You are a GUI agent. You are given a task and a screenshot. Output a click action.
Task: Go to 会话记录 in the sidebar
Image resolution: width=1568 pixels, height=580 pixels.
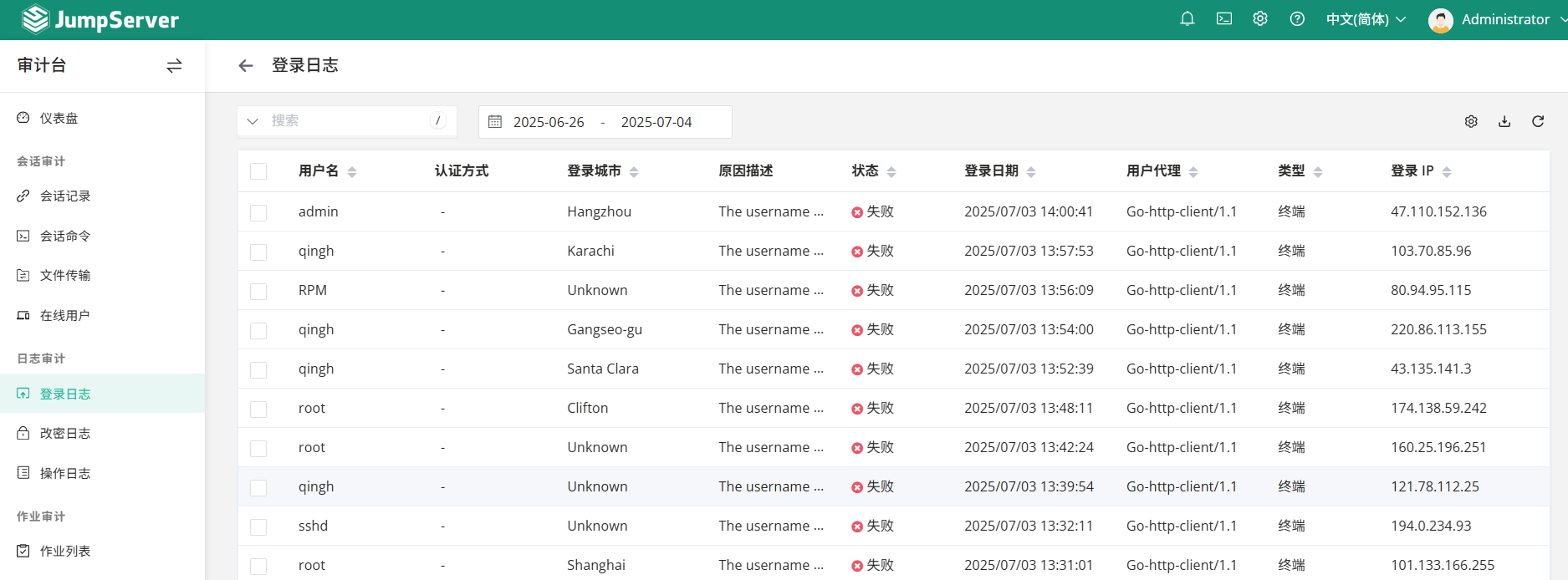click(65, 196)
